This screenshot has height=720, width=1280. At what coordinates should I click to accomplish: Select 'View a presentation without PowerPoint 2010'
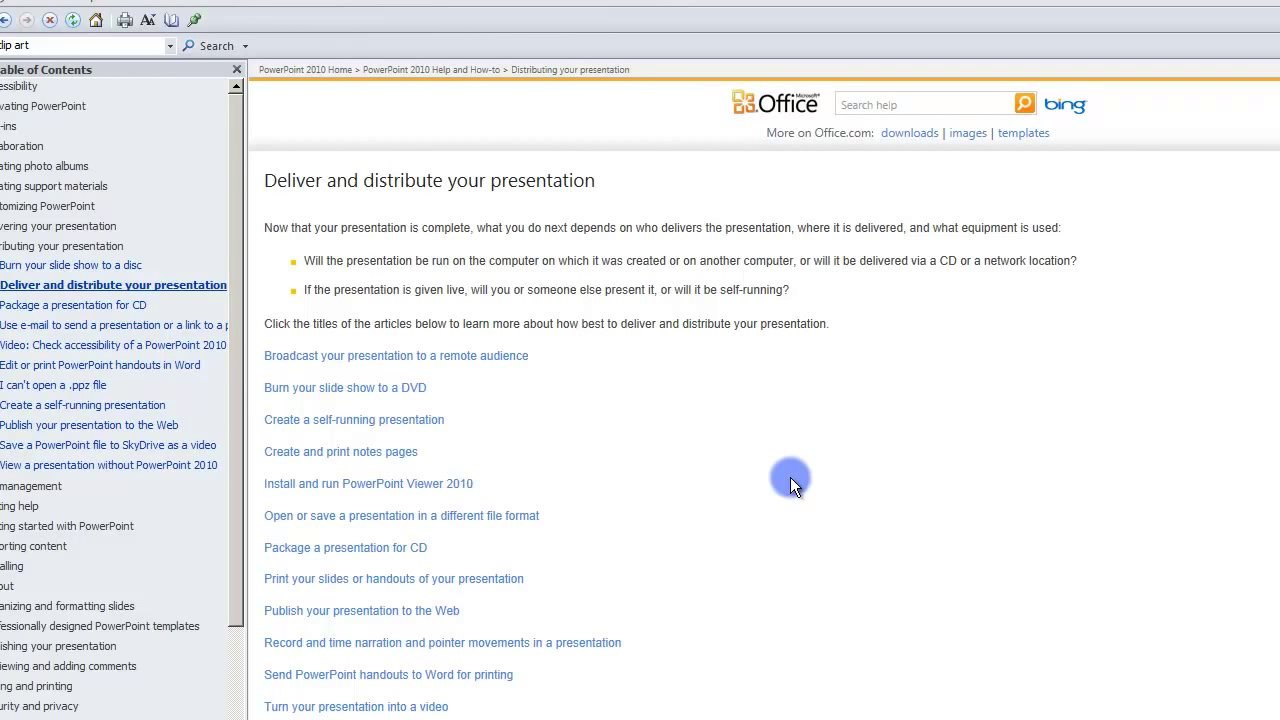click(x=109, y=465)
